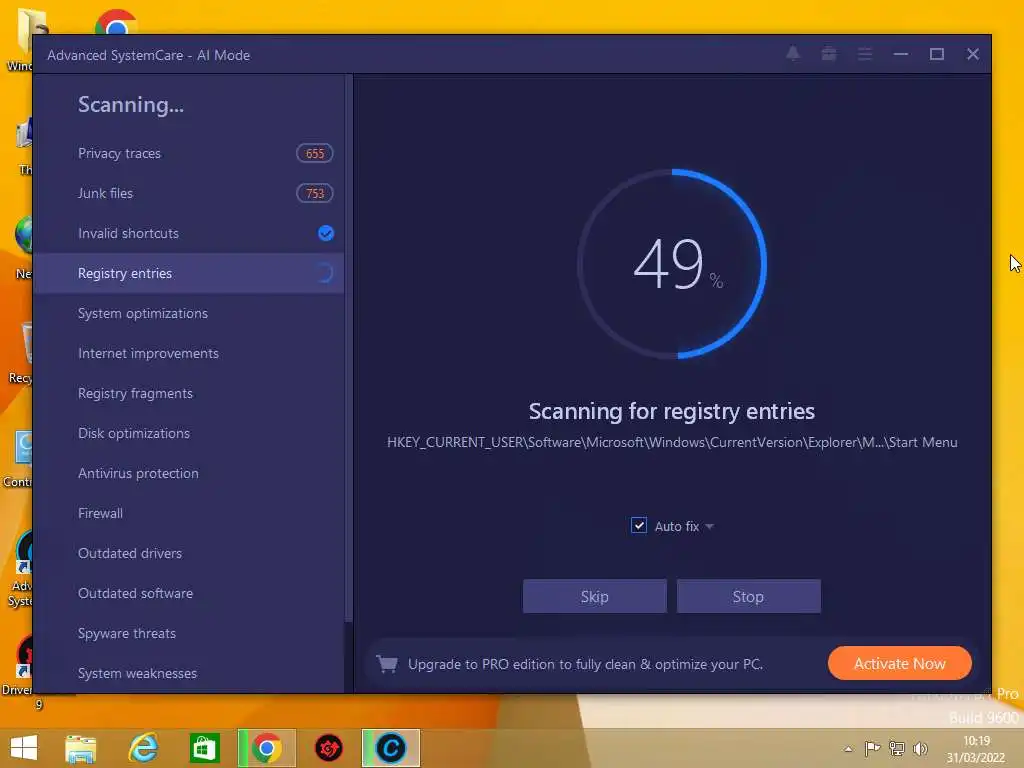Launch Internet Explorer from the taskbar
The height and width of the screenshot is (768, 1024).
point(143,748)
